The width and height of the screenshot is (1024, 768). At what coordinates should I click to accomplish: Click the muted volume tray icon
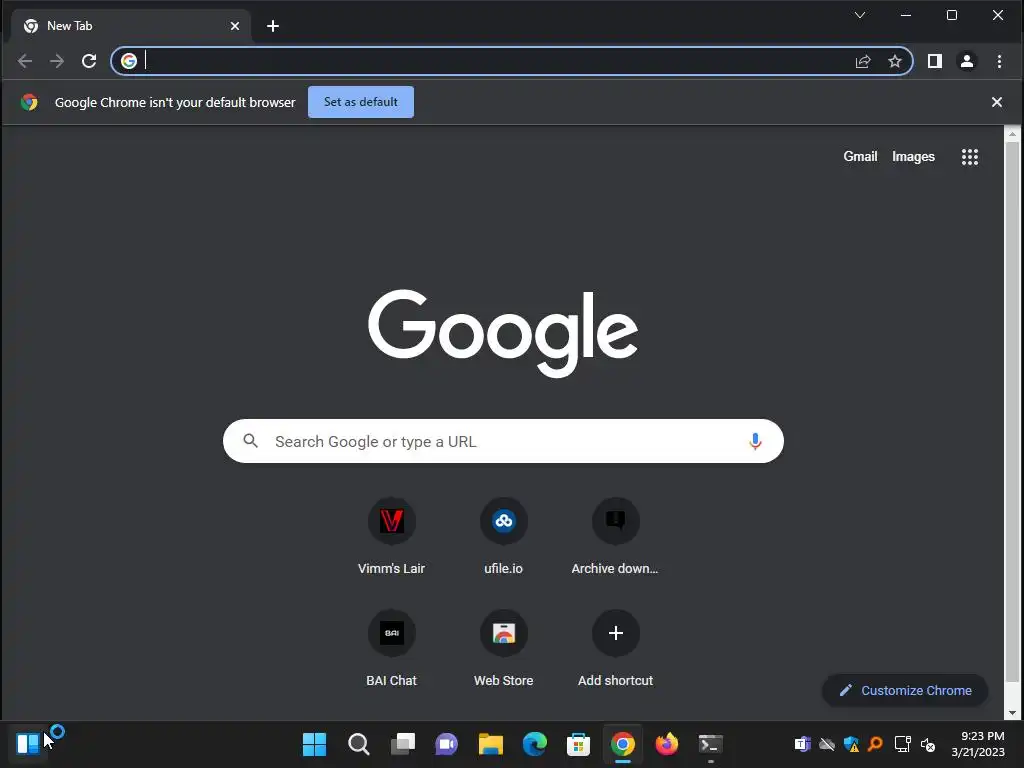pos(928,744)
